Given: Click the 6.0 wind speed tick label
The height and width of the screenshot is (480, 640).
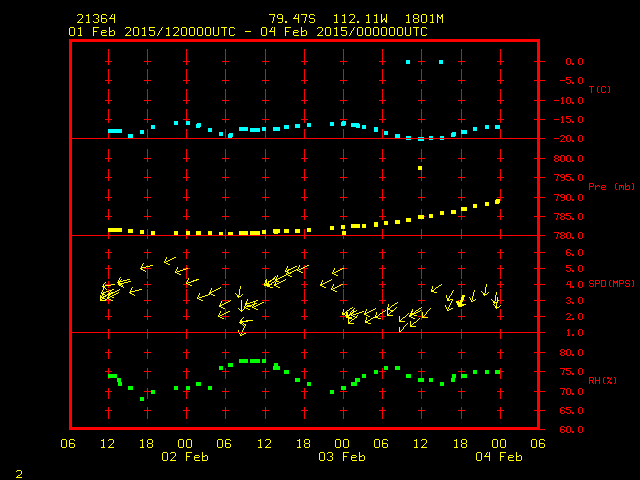Looking at the screenshot, I should pos(574,253).
